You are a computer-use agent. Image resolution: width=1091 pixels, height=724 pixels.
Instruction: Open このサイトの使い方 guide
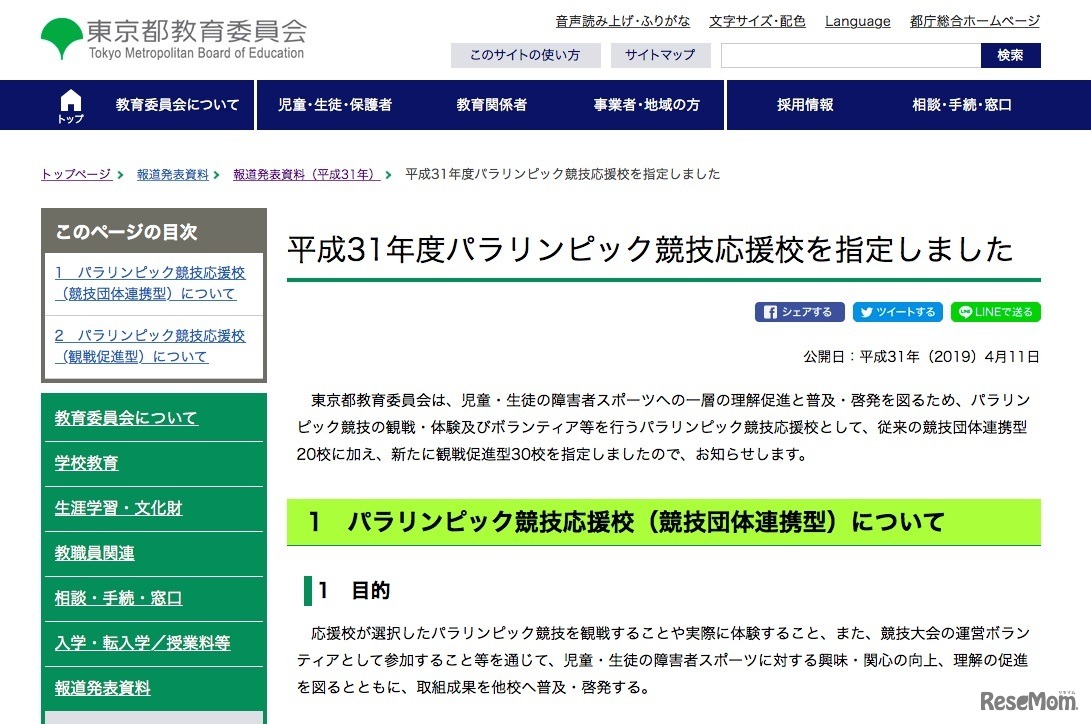point(525,55)
